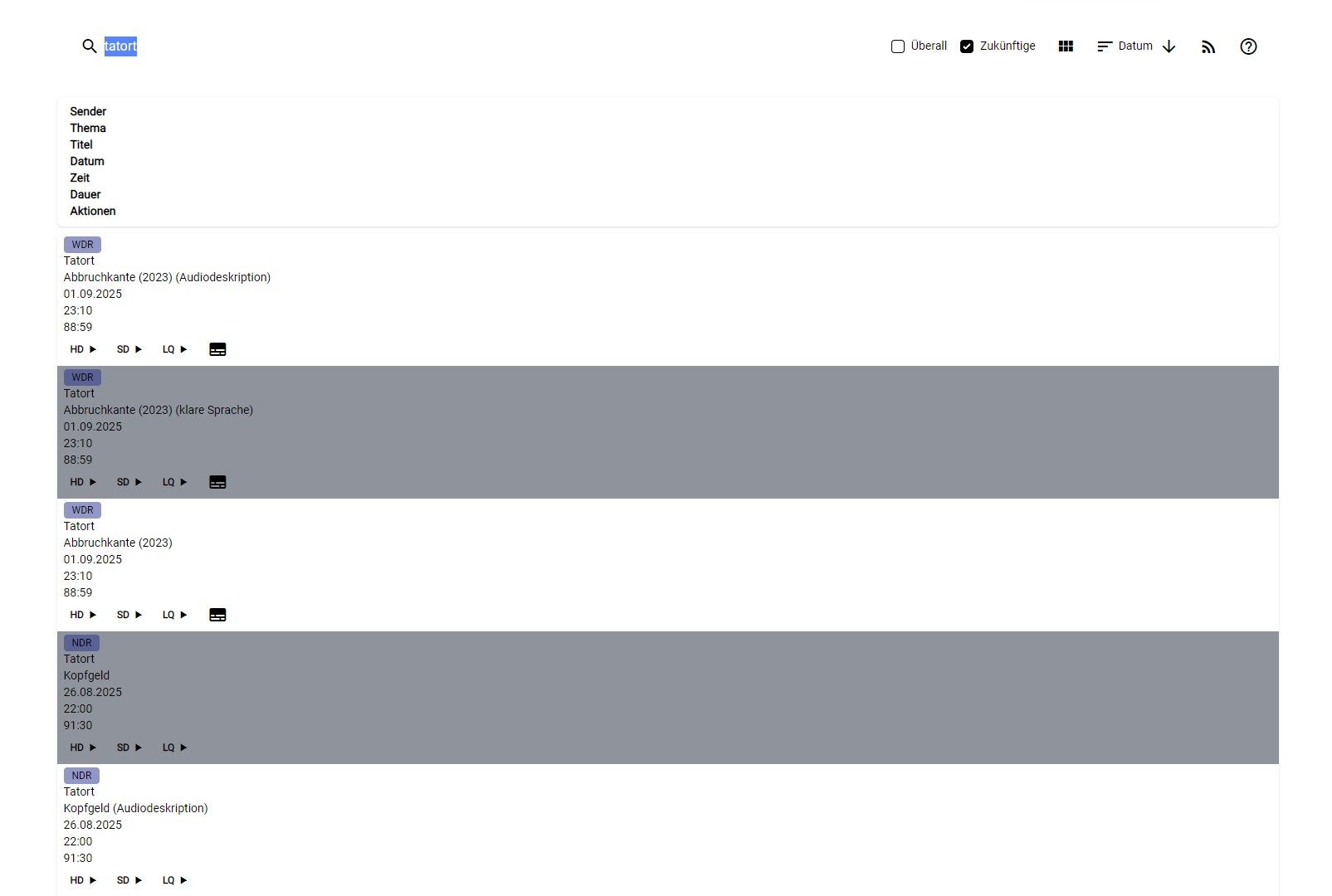Open subtitles for Abbruchkante Audiodeskription entry
This screenshot has width=1332, height=896.
(217, 349)
